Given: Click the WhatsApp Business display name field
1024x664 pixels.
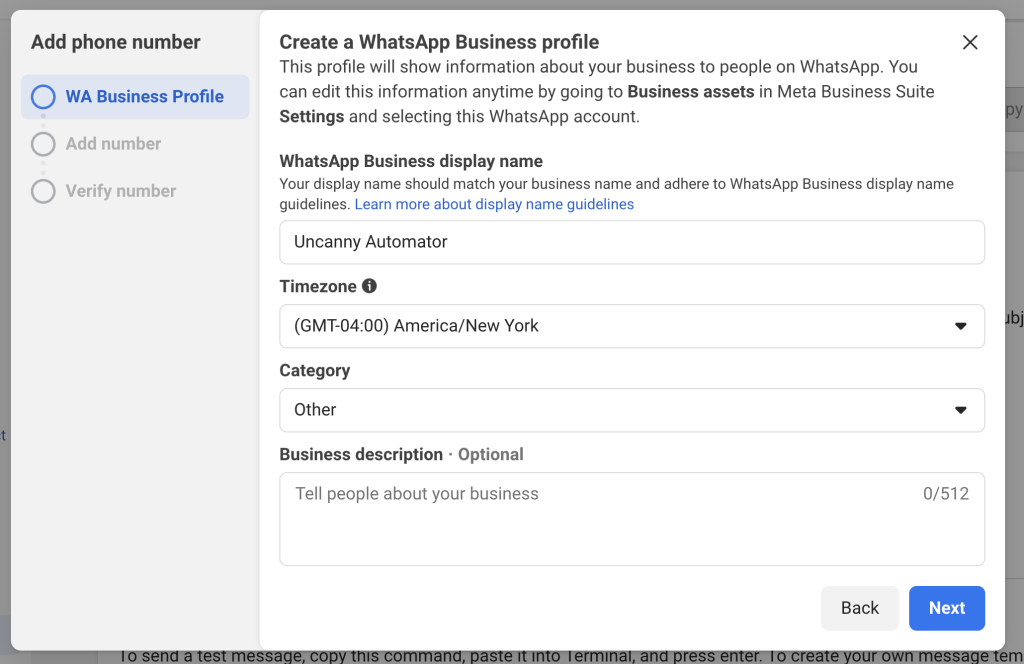Looking at the screenshot, I should tap(632, 242).
